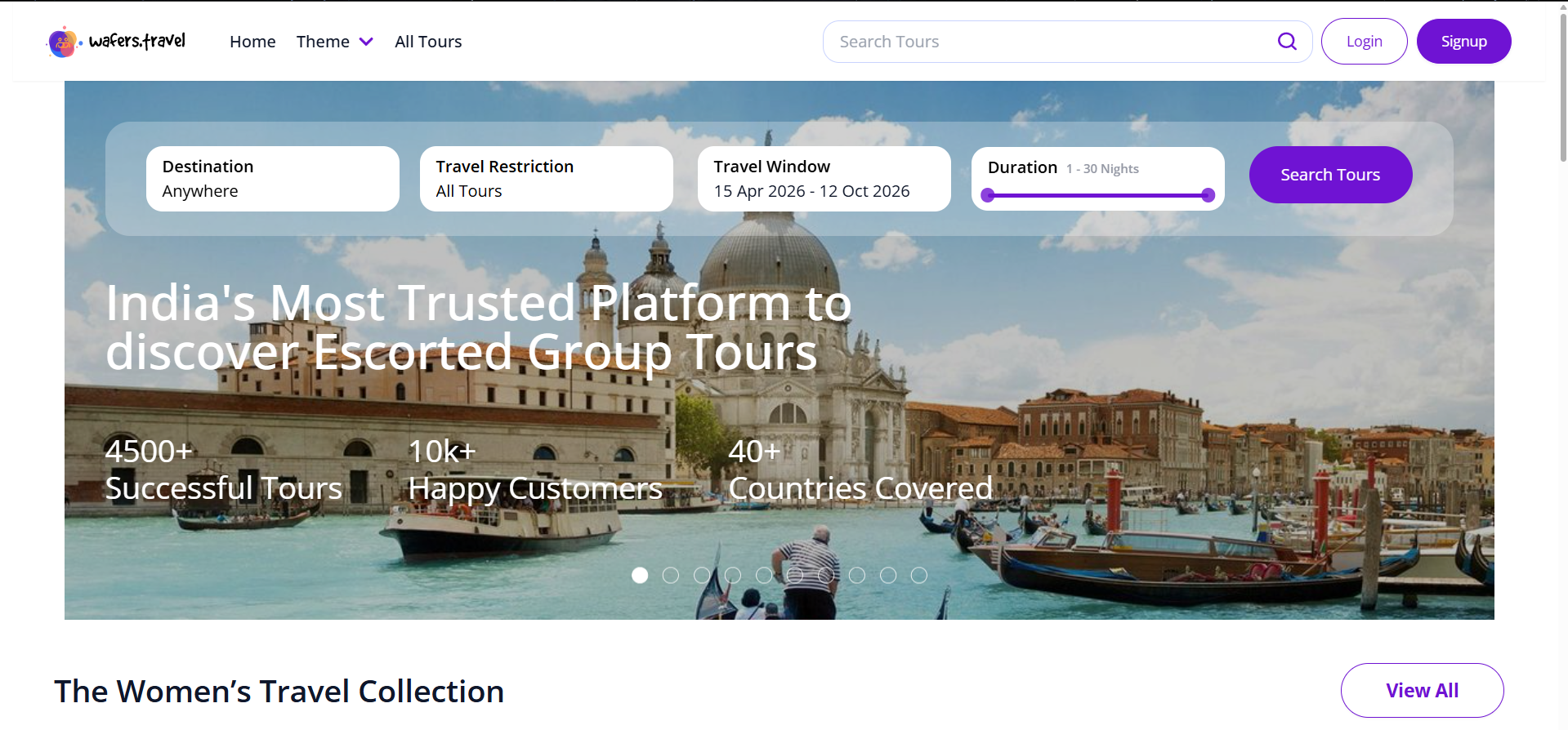Open the Destination Anywhere selector
The image size is (1568, 730).
(x=272, y=179)
